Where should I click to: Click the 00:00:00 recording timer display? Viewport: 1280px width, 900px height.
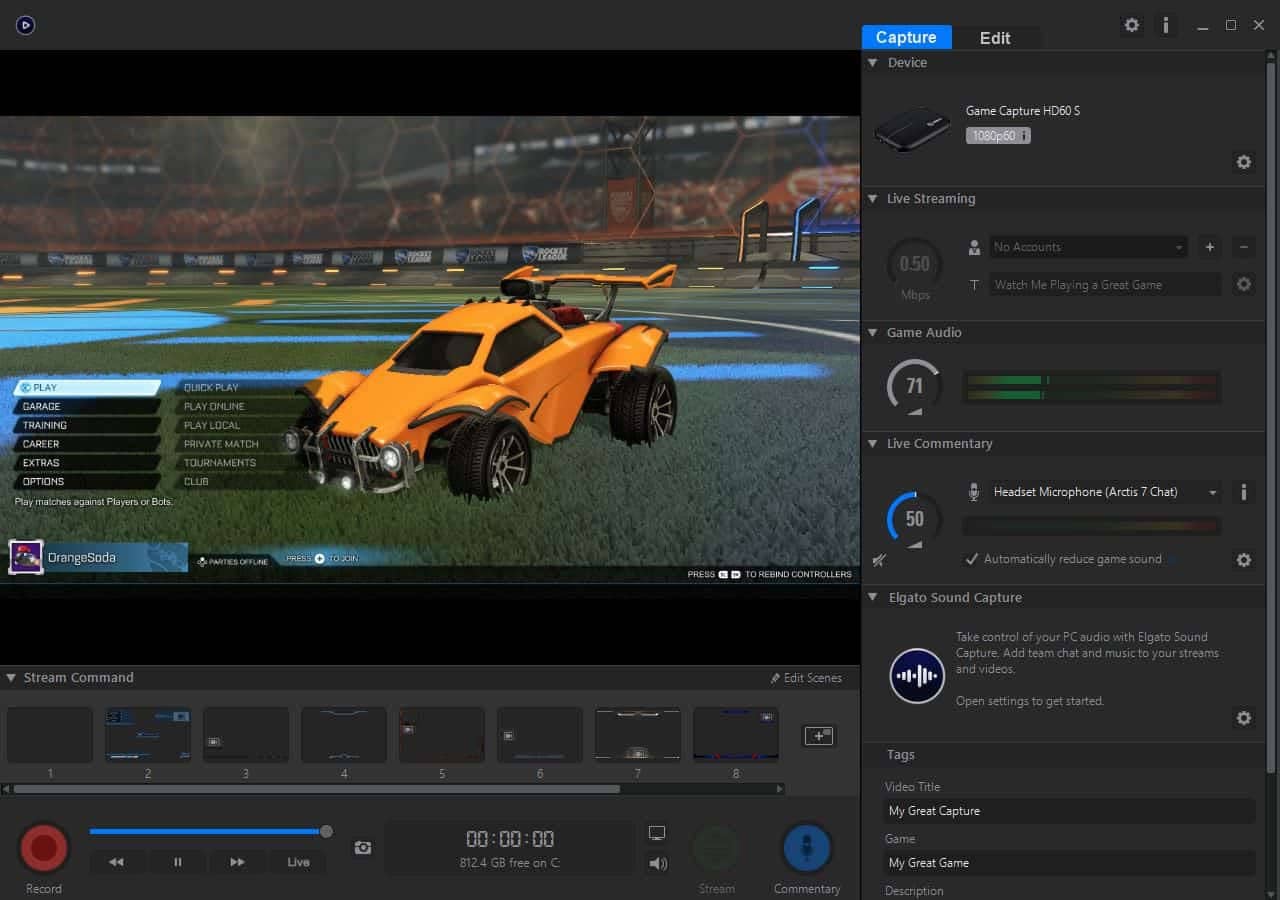510,839
